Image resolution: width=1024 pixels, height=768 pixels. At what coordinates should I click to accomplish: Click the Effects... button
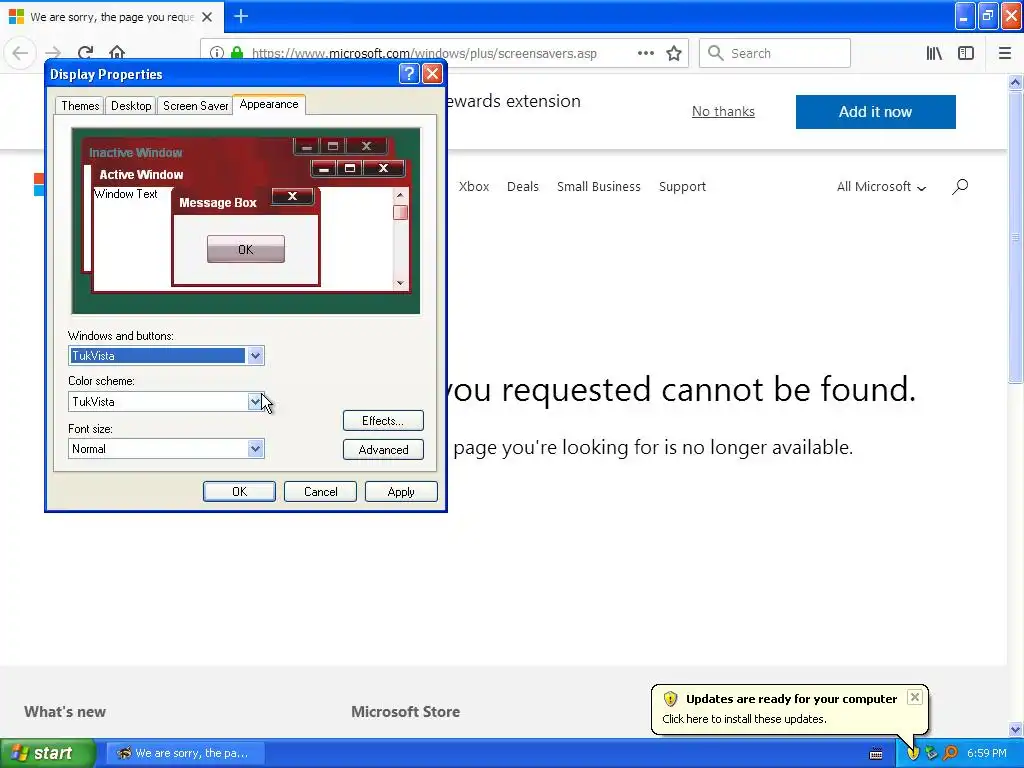(x=383, y=421)
